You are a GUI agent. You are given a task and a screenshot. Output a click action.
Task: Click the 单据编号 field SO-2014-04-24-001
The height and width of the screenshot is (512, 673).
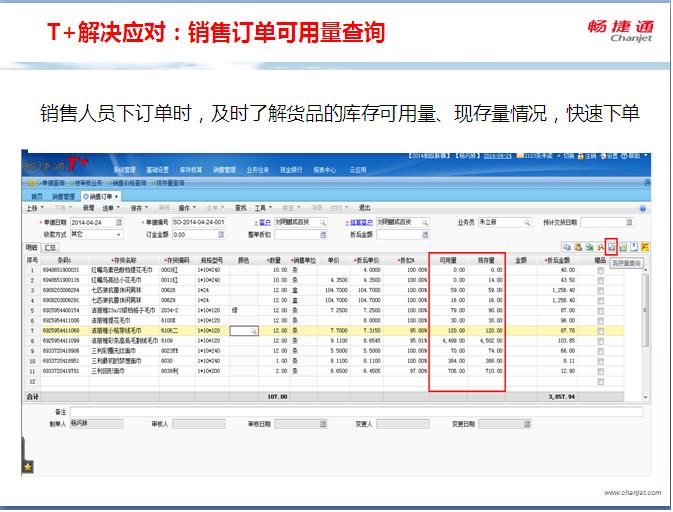tap(198, 222)
